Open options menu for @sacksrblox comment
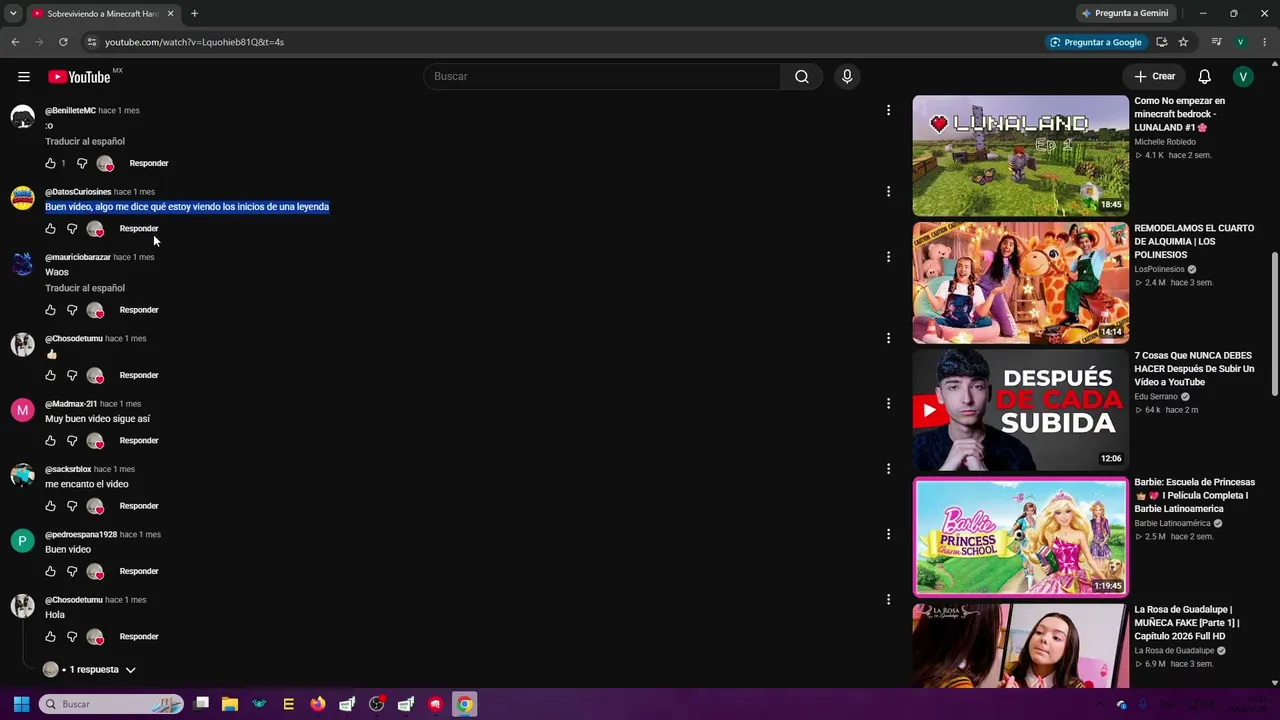Viewport: 1280px width, 720px height. (888, 469)
